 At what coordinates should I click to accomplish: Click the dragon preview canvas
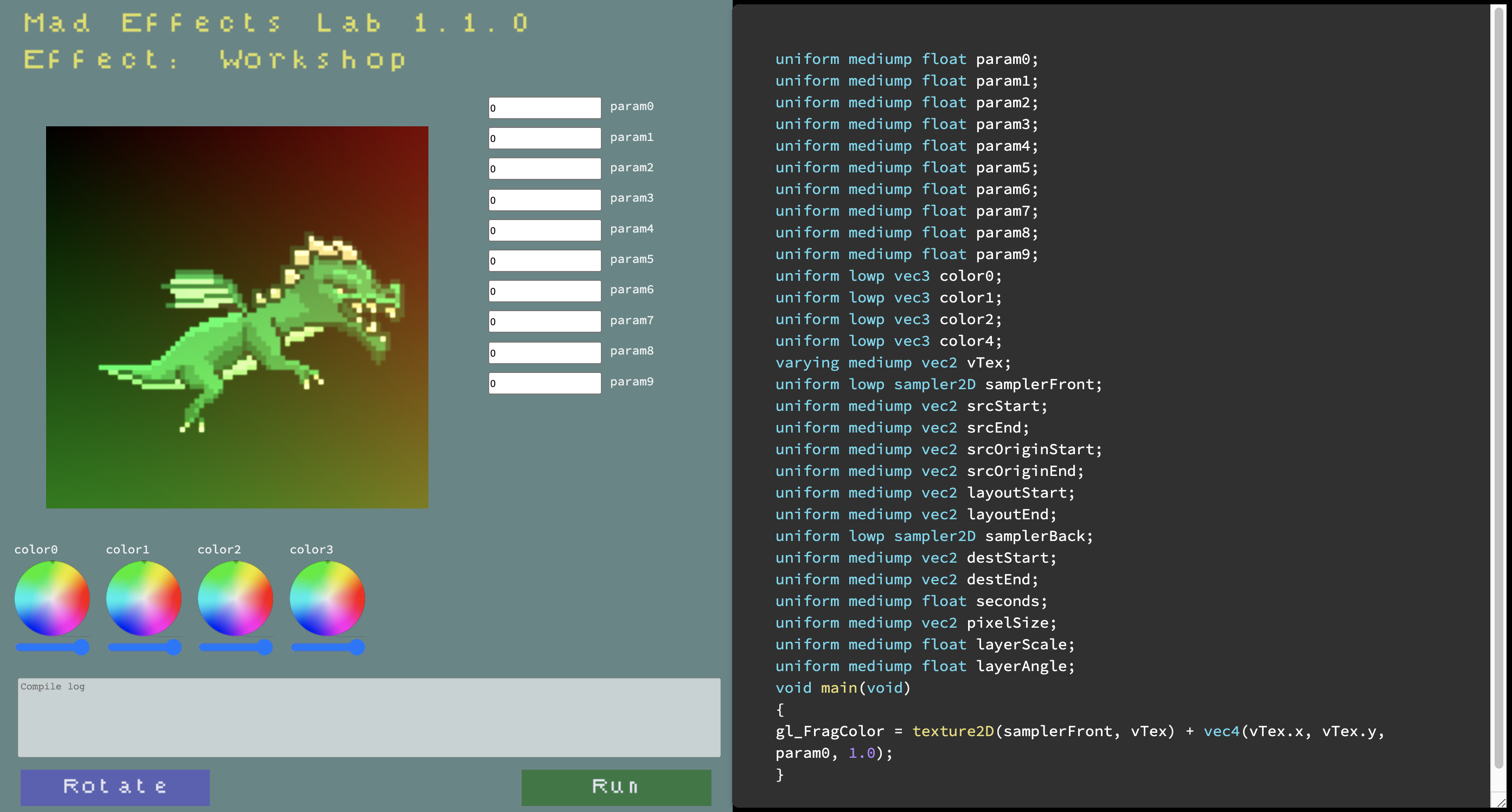pos(237,318)
